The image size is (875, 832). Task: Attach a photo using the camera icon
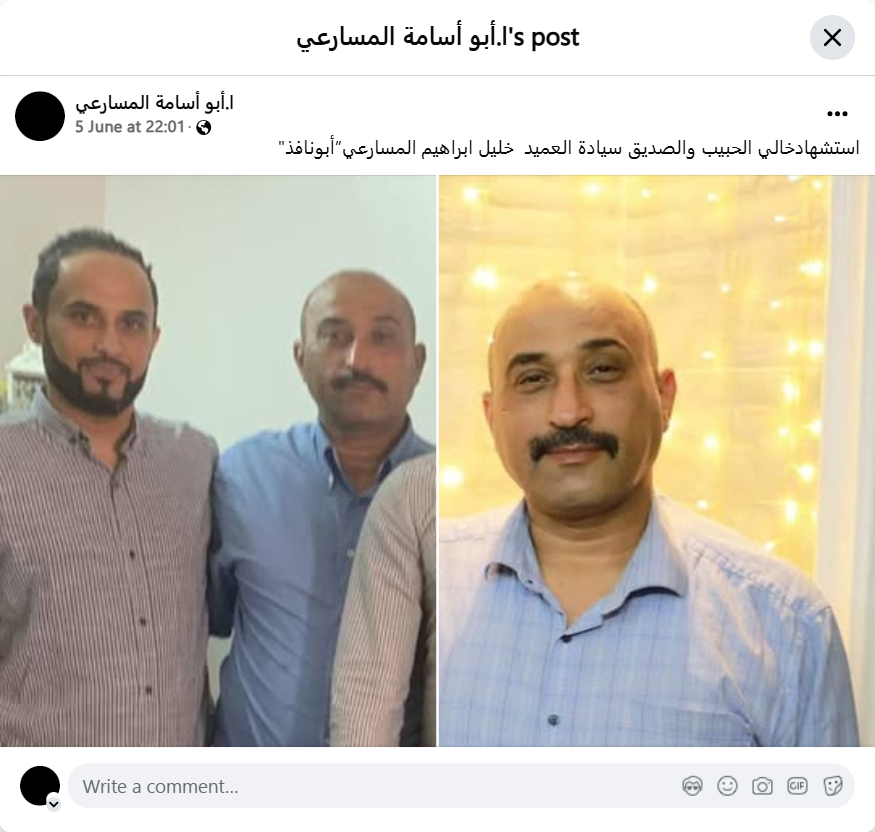point(762,786)
